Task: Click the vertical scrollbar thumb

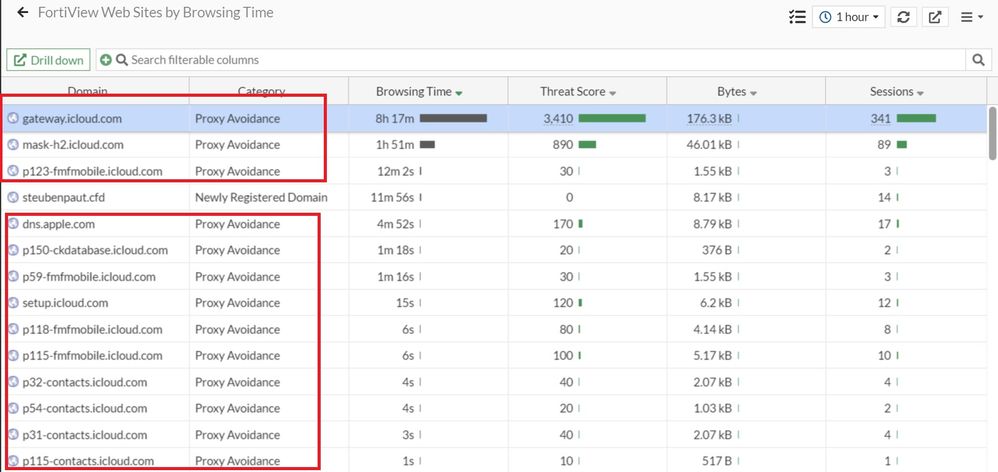Action: tap(992, 133)
